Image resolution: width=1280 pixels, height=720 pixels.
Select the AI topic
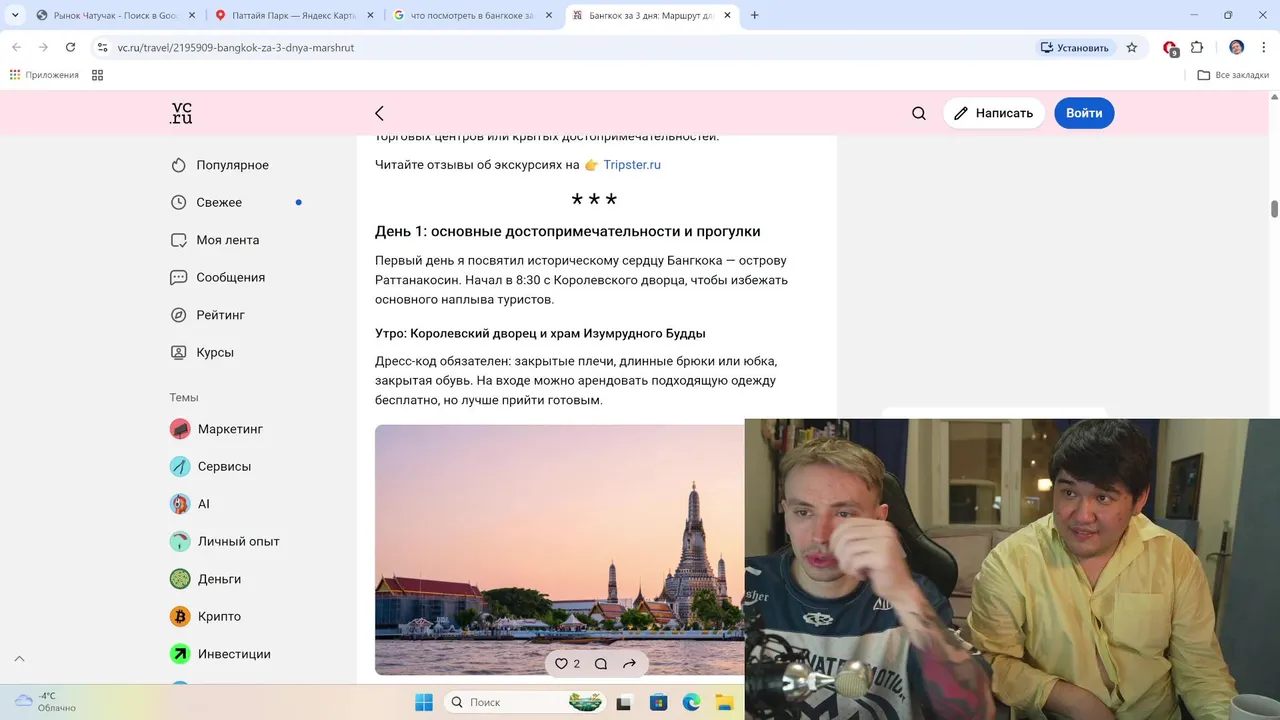coord(190,504)
